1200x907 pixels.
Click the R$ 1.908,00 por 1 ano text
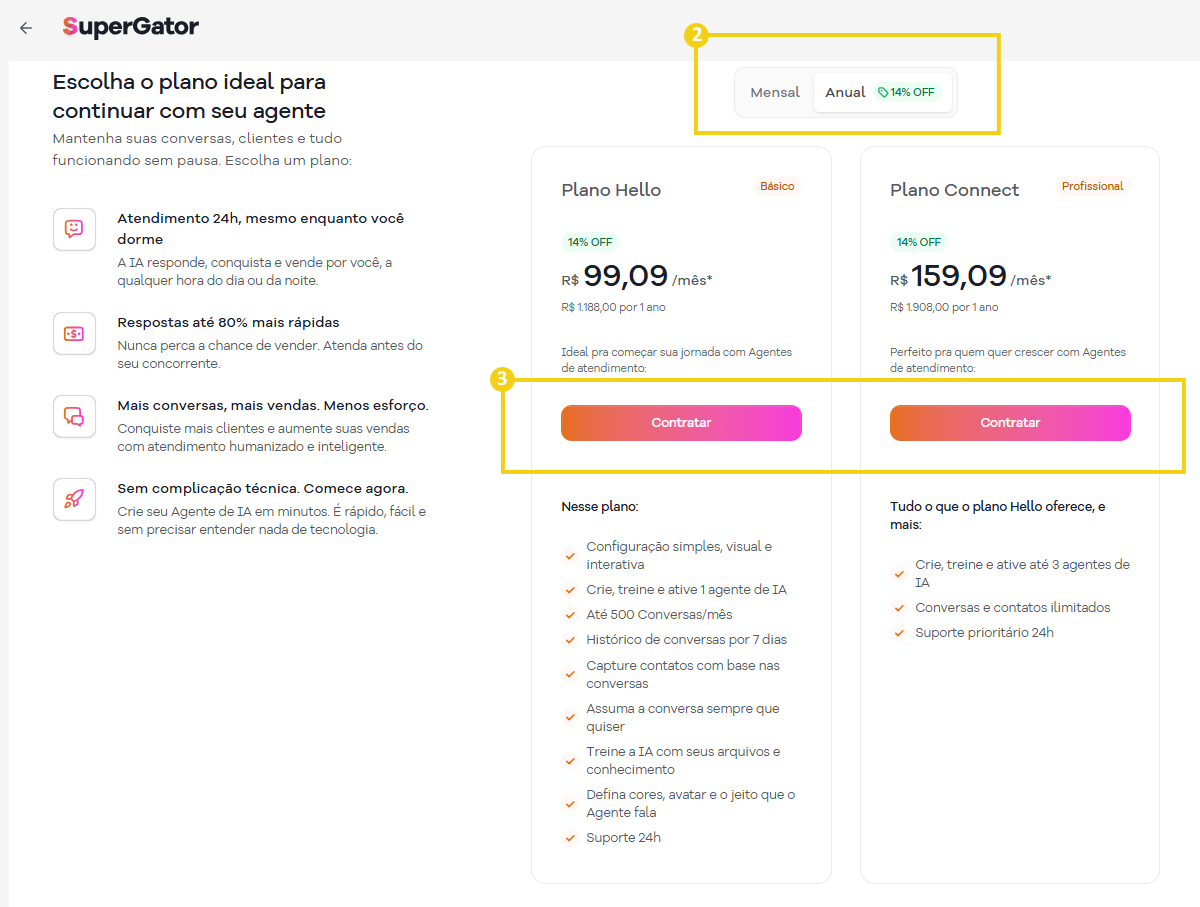944,307
